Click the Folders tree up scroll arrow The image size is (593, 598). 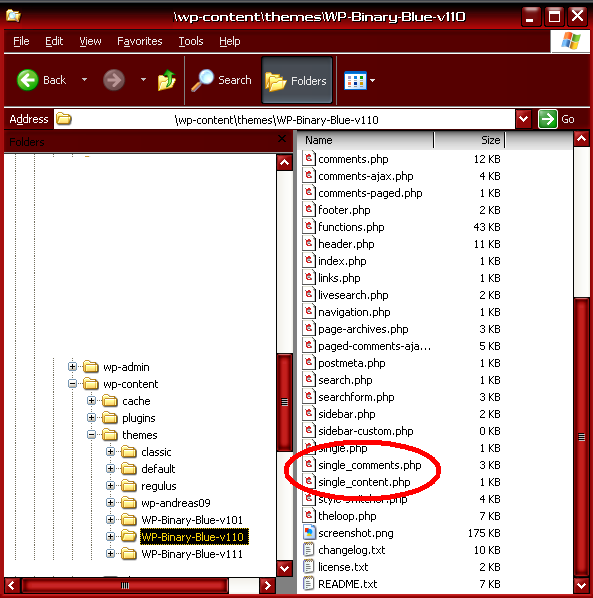[x=284, y=163]
